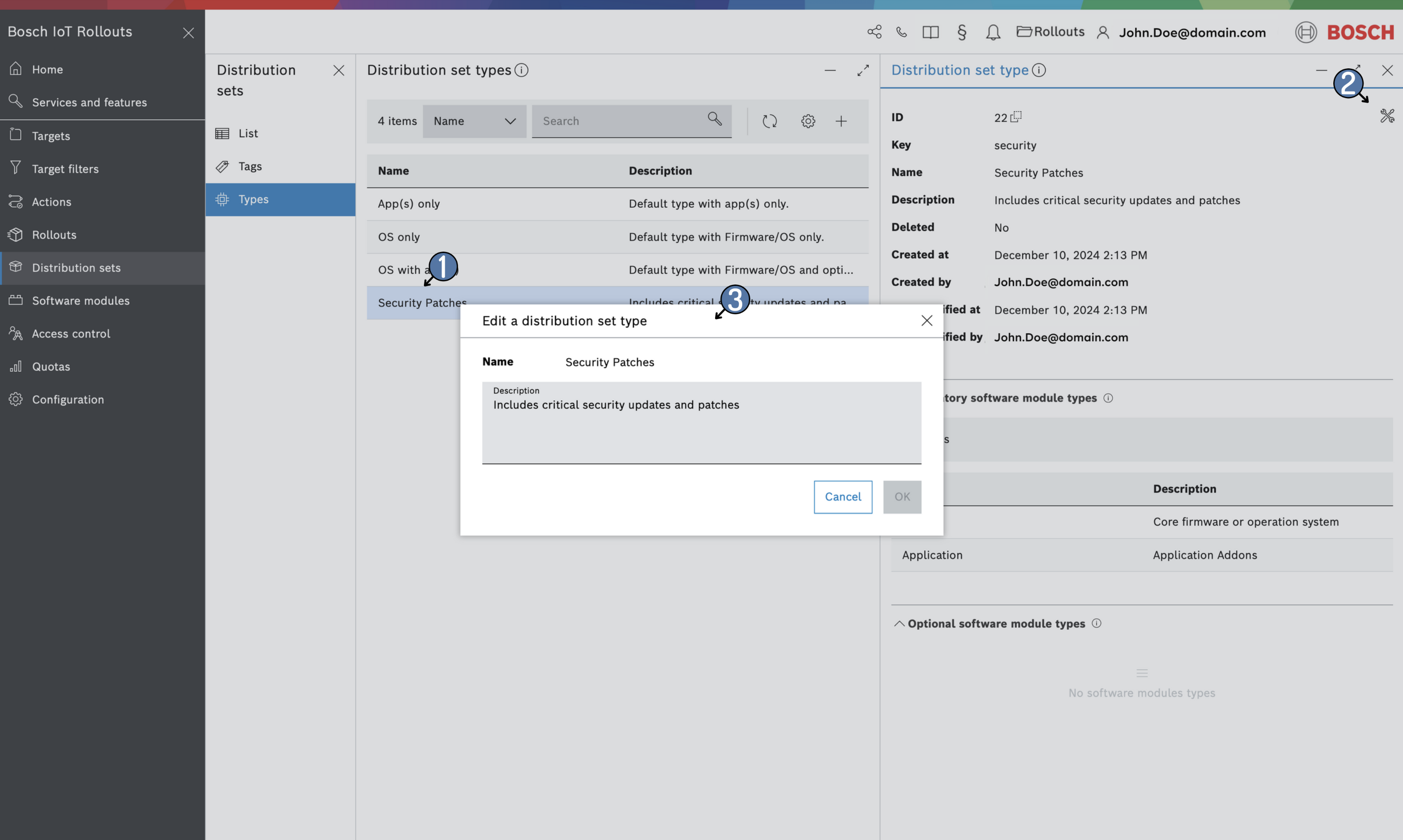Refresh the distribution set types list
The image size is (1403, 840).
[770, 121]
